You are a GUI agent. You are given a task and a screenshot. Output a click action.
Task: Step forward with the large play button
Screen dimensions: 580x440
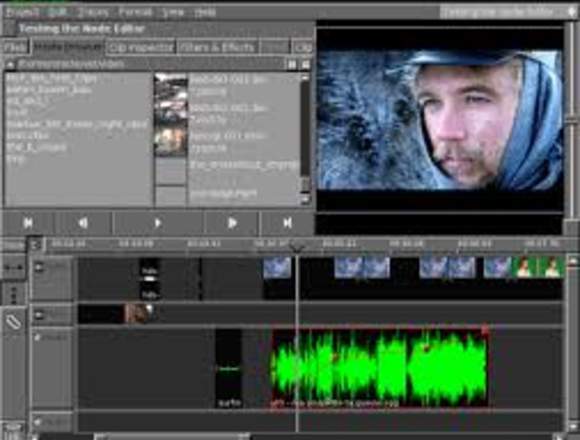(x=232, y=223)
